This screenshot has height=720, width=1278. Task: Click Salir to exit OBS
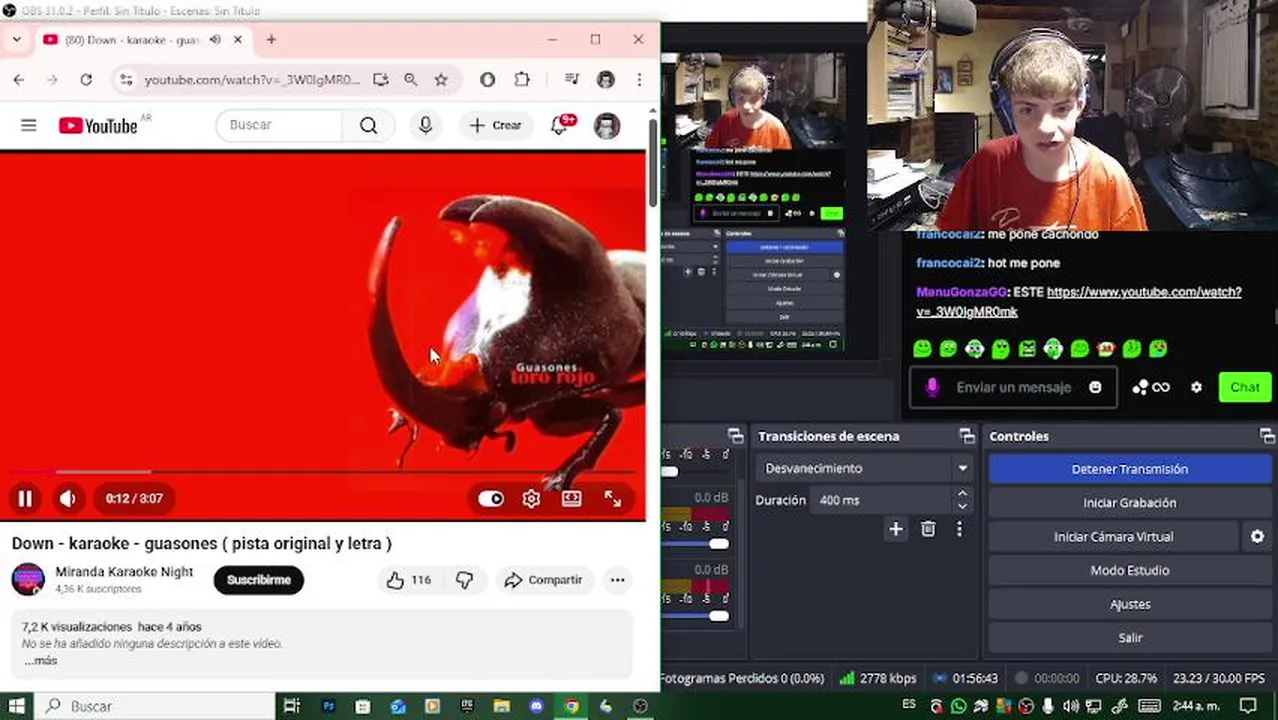[x=1130, y=638]
